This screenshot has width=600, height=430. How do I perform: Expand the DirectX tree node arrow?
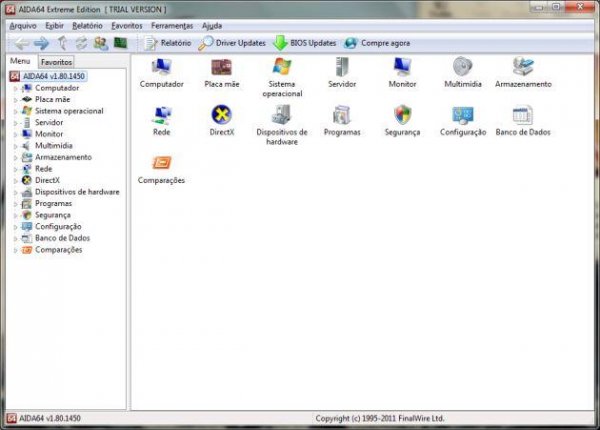point(16,181)
